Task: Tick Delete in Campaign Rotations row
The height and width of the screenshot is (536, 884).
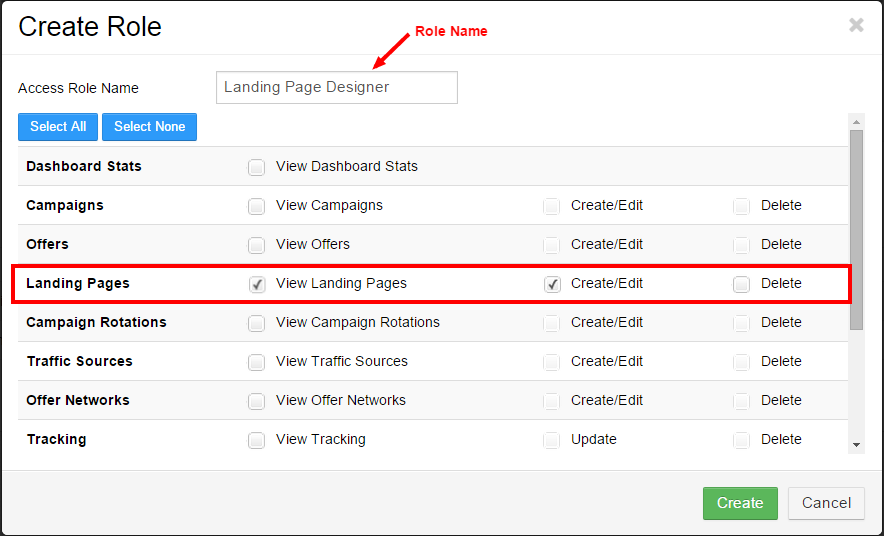Action: pos(741,323)
